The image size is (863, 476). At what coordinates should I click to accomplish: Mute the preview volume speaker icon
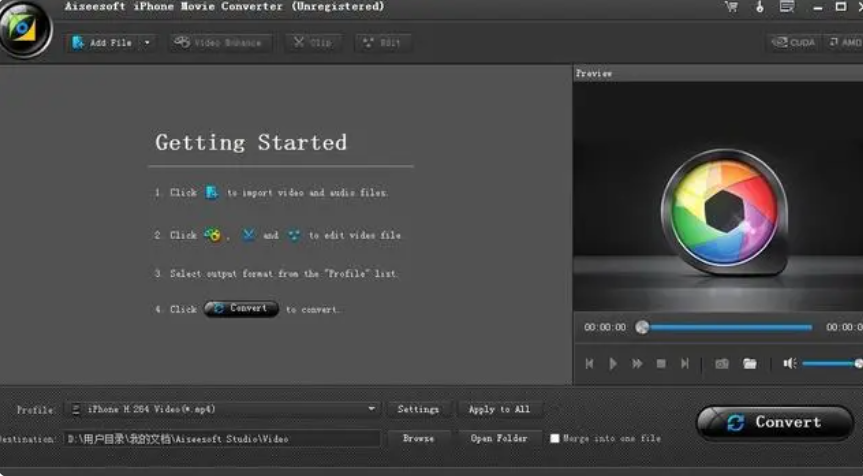[789, 363]
